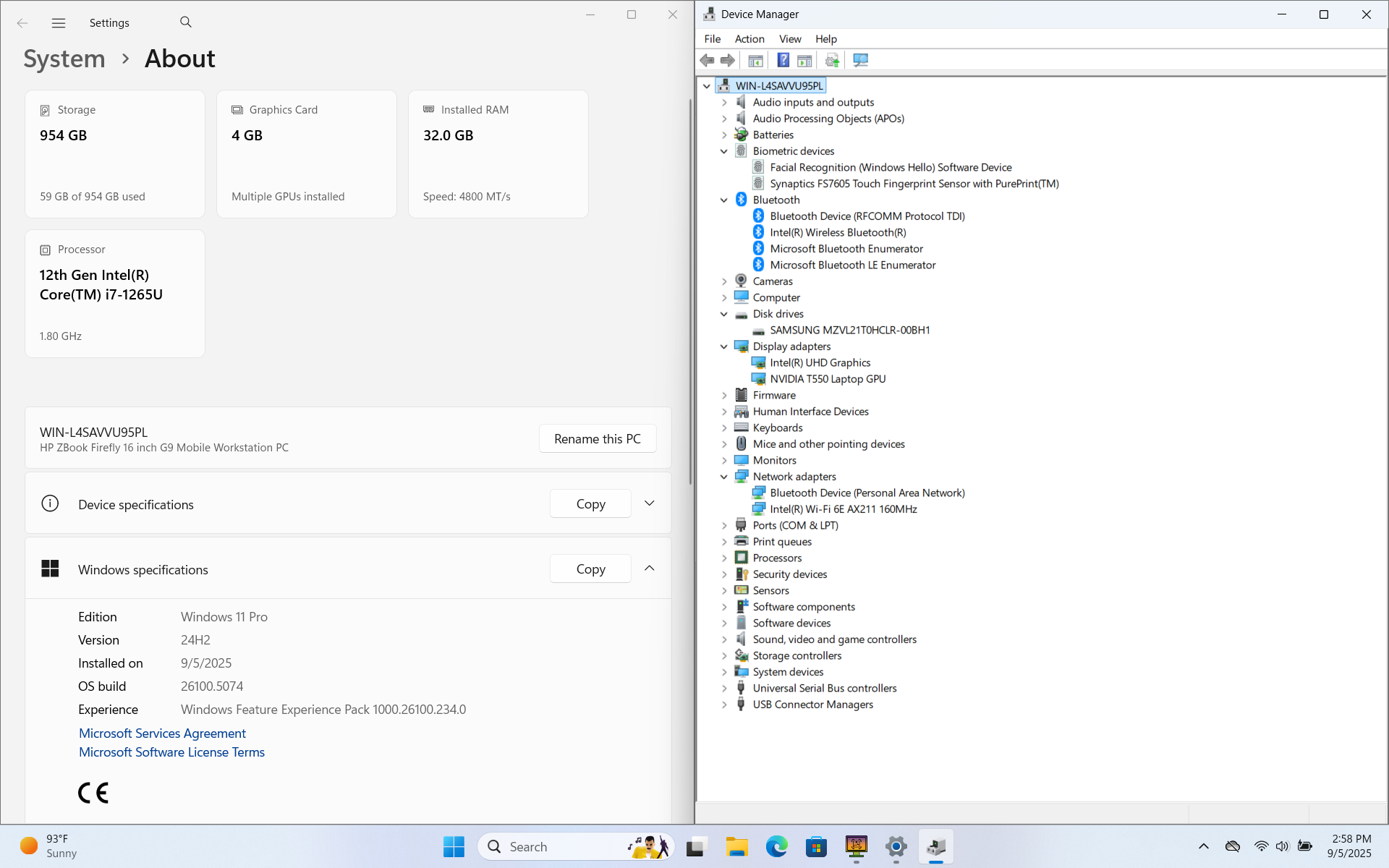
Task: Collapse the Network adapters node
Action: point(723,477)
